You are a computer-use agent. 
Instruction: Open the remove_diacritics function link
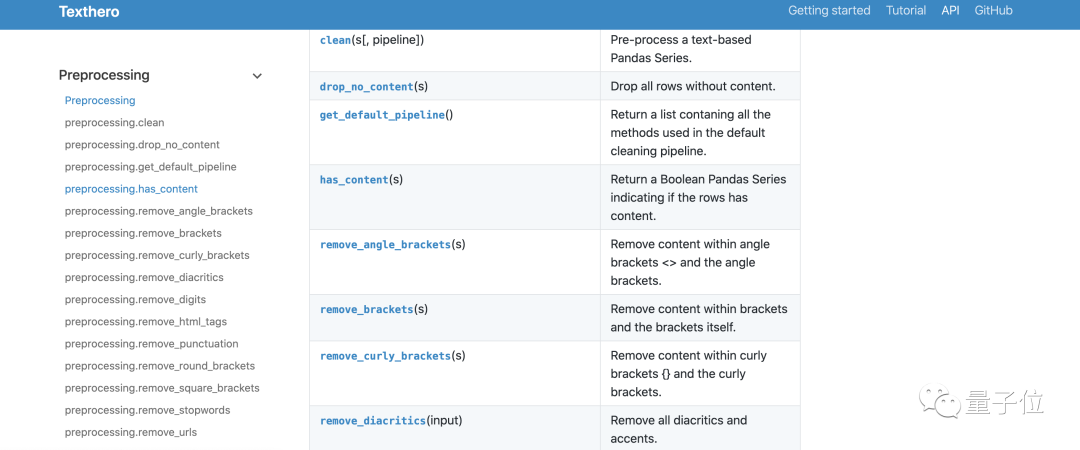pos(372,421)
